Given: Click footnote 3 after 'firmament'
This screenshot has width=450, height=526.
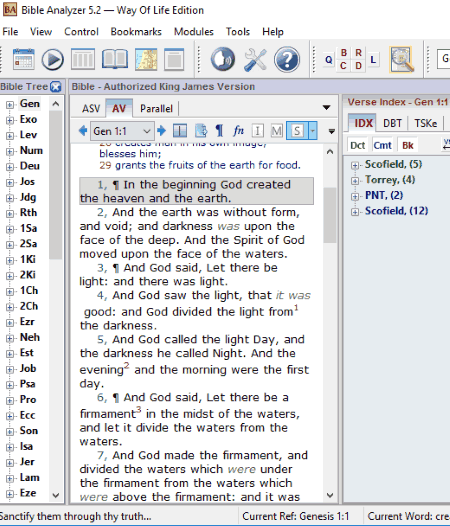Looking at the screenshot, I should 139,410.
